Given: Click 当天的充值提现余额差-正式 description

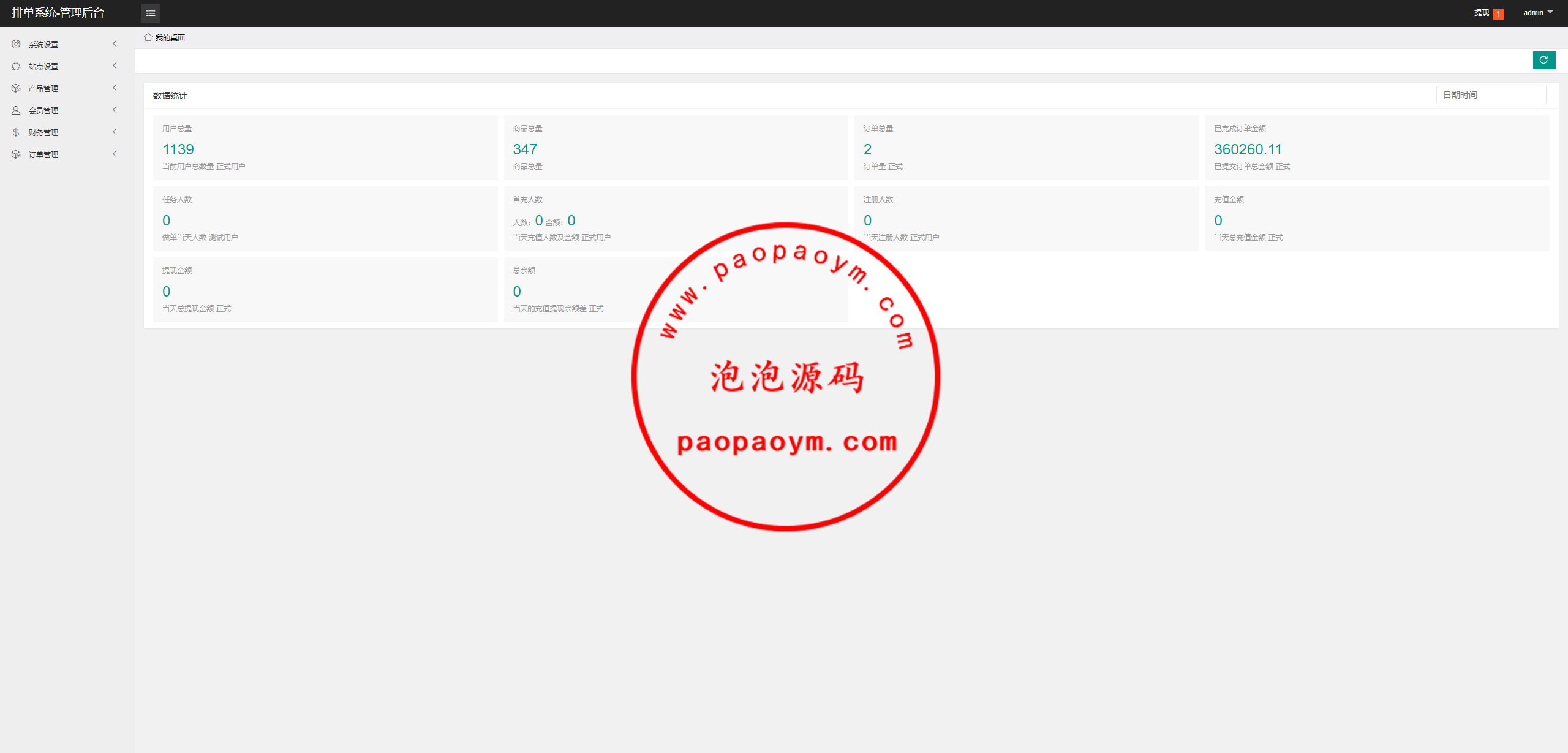Looking at the screenshot, I should point(558,309).
